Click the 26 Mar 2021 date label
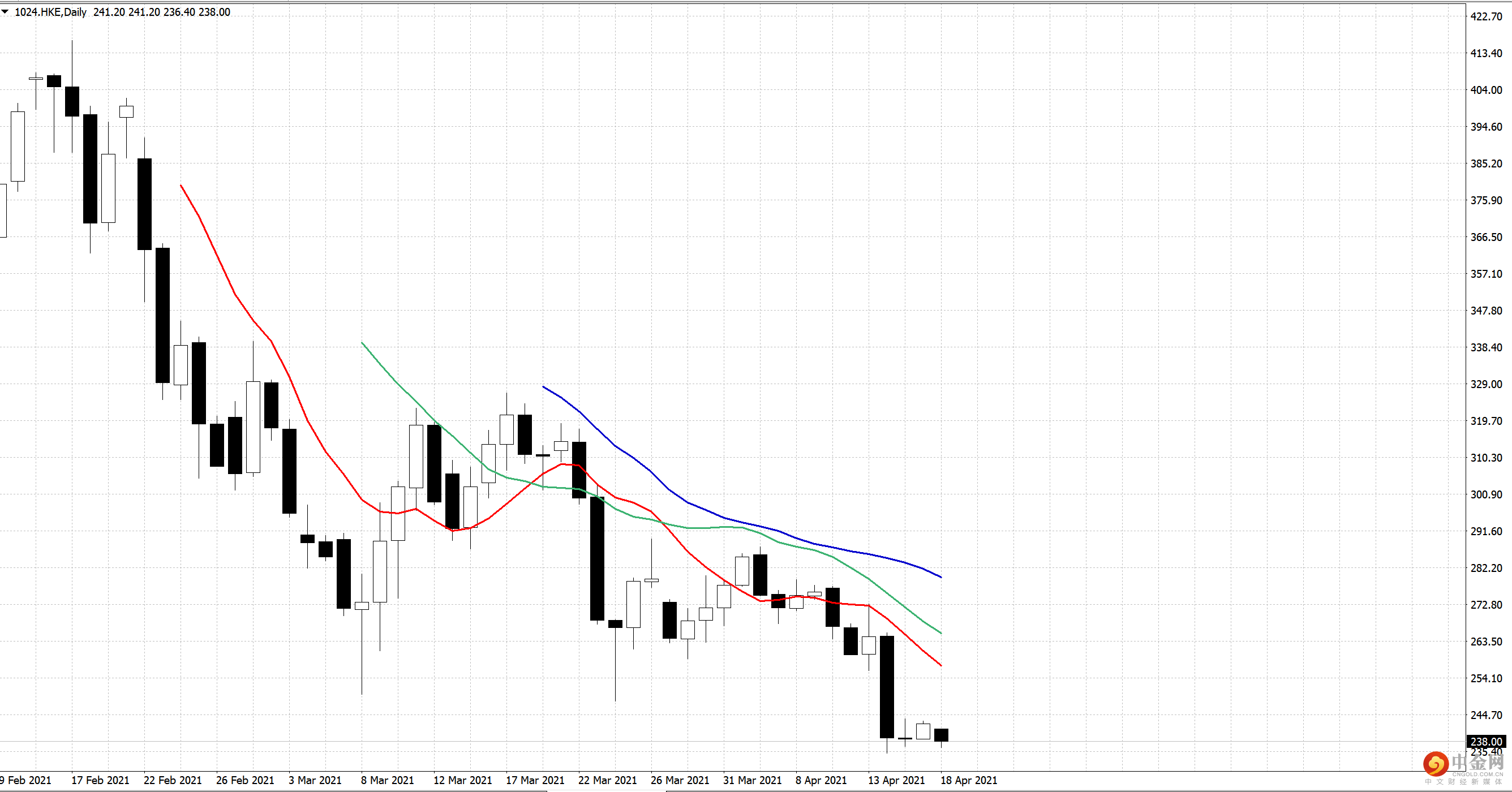The height and width of the screenshot is (792, 1512). click(x=680, y=780)
